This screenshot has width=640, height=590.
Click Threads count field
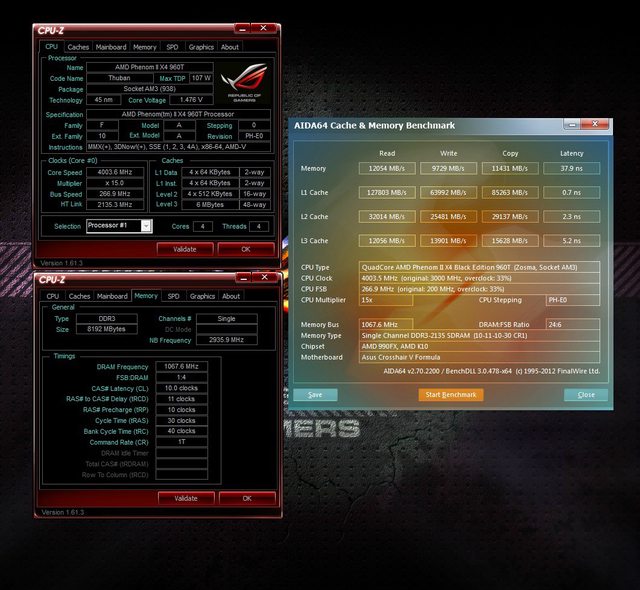(258, 226)
